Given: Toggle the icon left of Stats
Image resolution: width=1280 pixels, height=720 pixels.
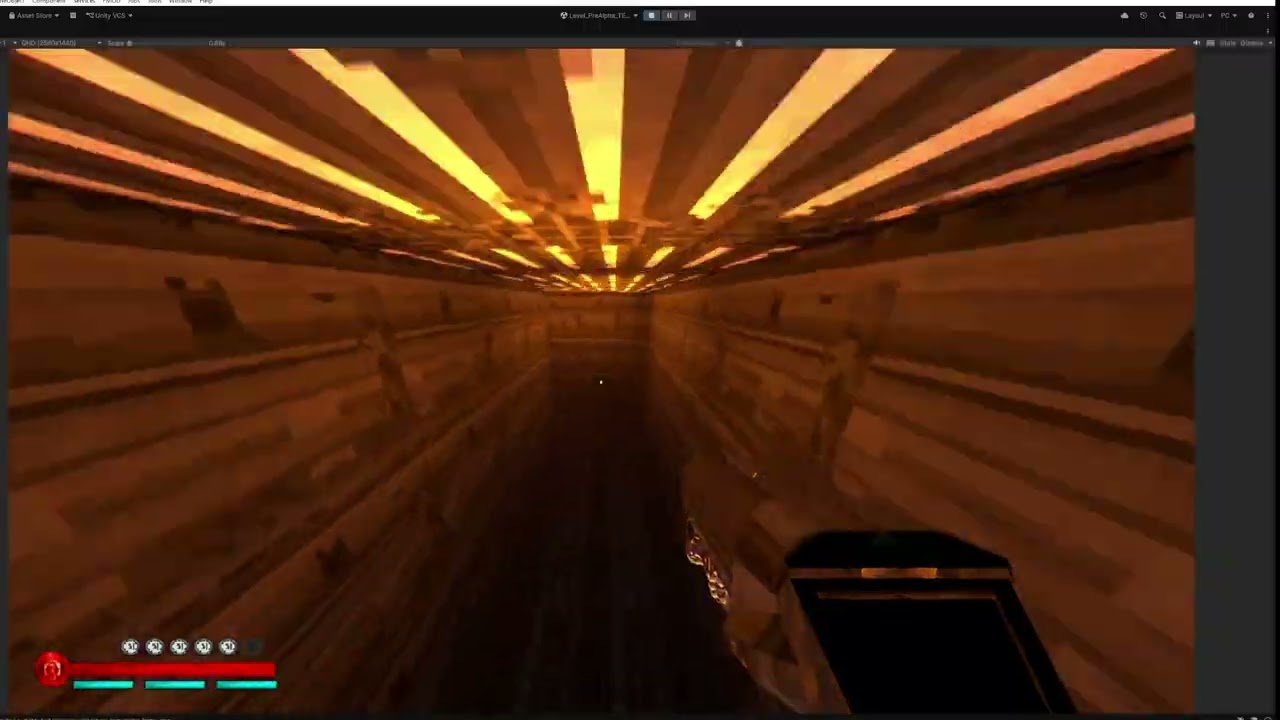Looking at the screenshot, I should (1210, 43).
